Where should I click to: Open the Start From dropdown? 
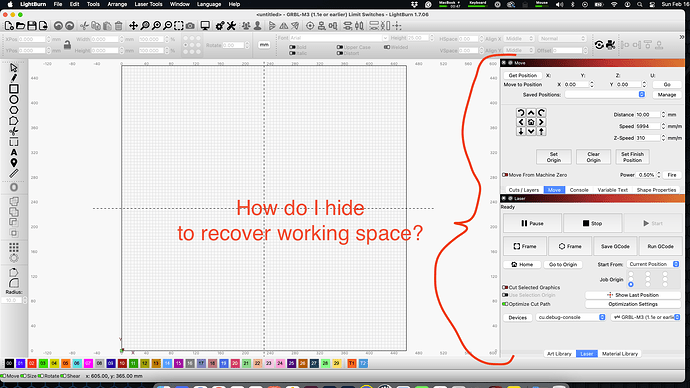click(653, 264)
